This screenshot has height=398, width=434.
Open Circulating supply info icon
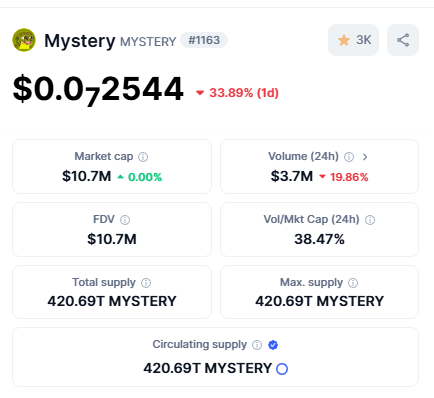coord(257,345)
